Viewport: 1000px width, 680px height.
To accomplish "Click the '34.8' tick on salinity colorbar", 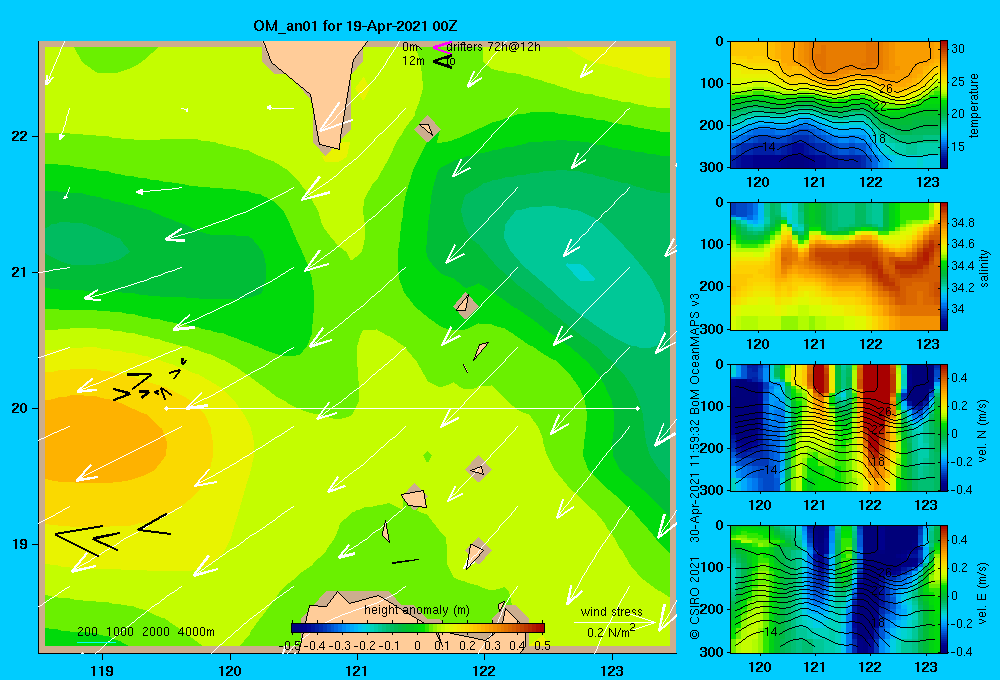I will pyautogui.click(x=963, y=223).
